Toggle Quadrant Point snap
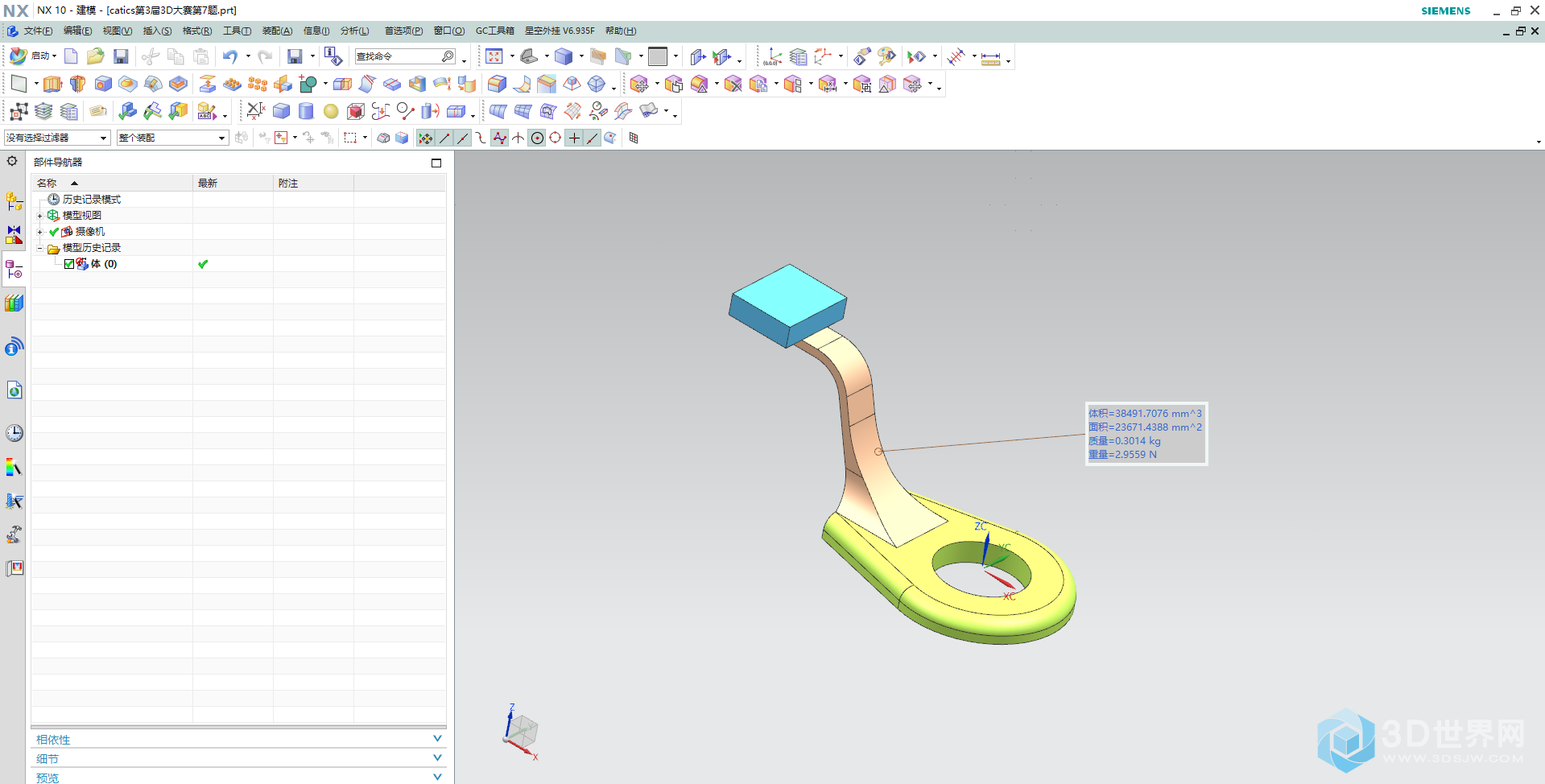 coord(556,138)
